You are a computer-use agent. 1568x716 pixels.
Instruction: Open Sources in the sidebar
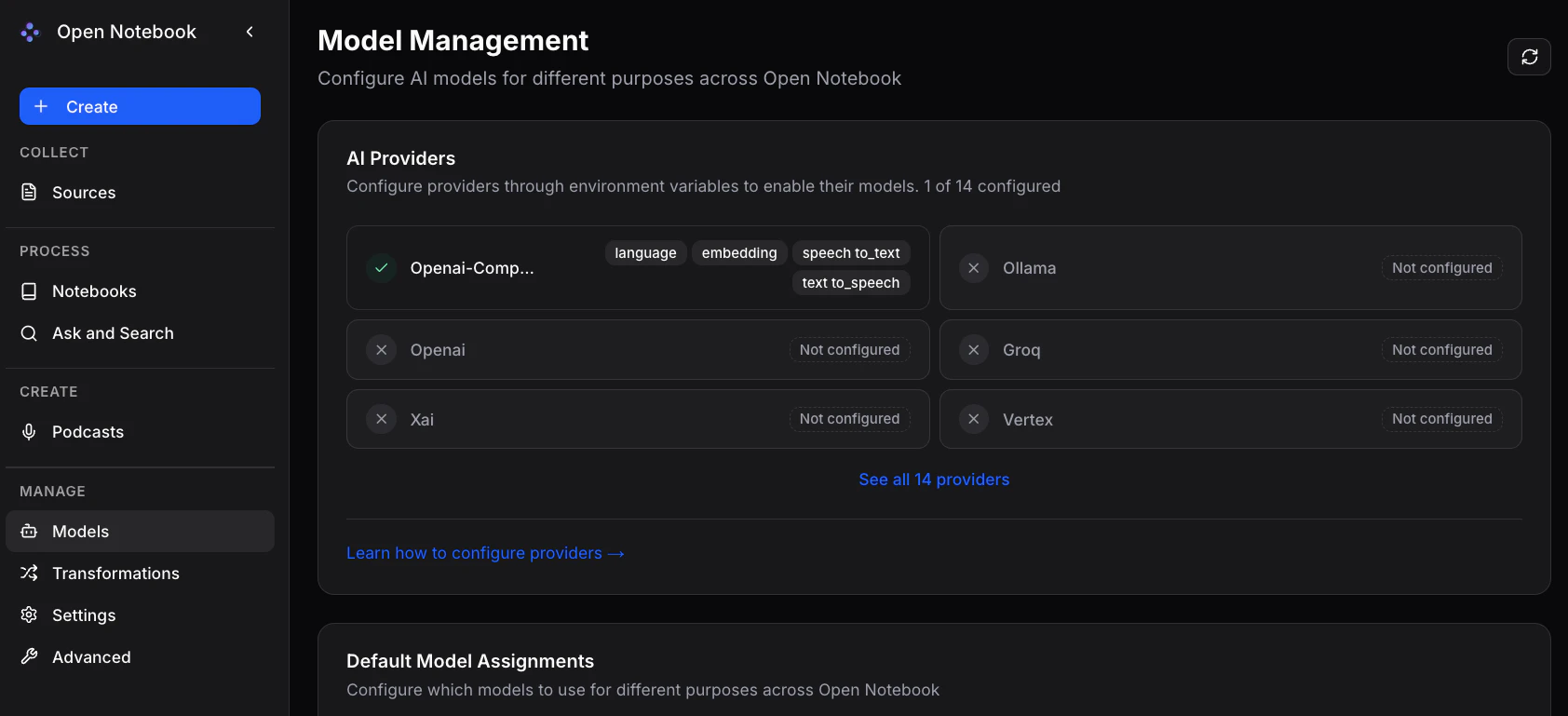[x=84, y=193]
